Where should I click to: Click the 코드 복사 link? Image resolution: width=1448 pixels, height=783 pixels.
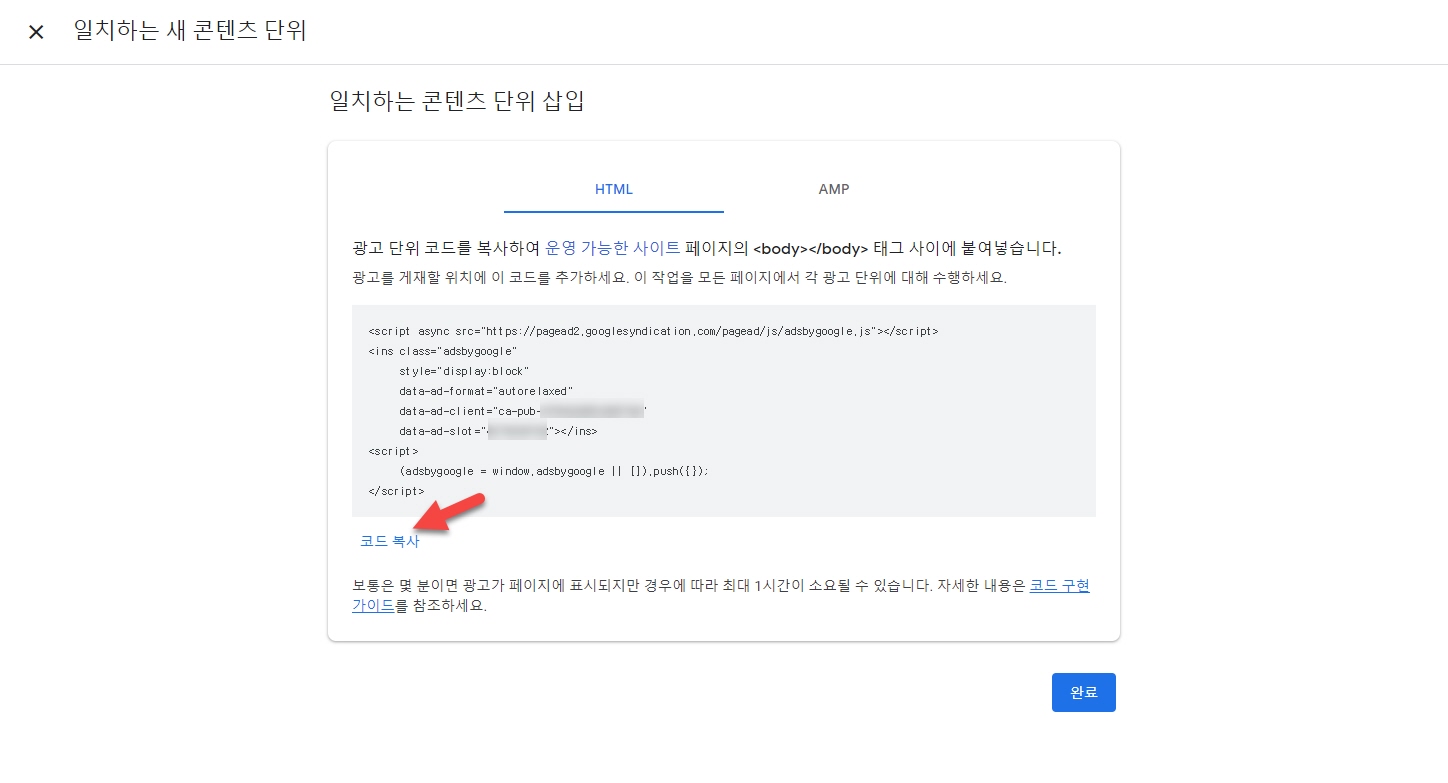pos(390,541)
